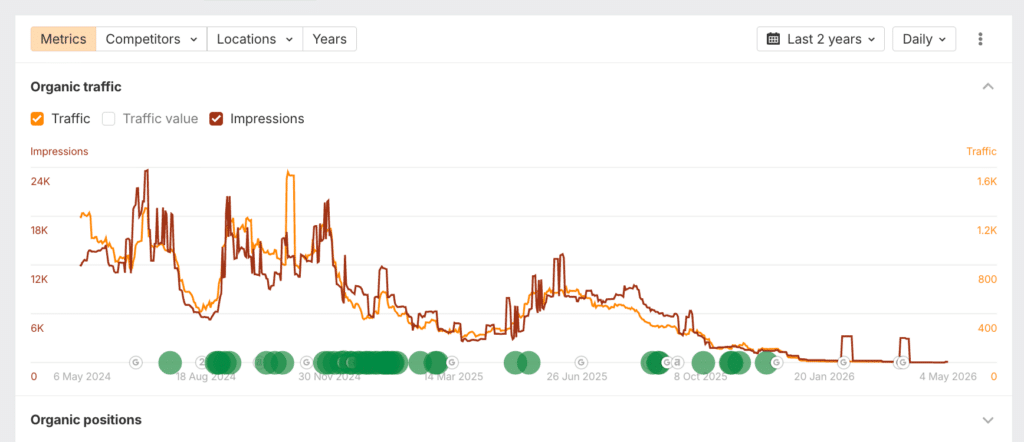This screenshot has height=442, width=1024.
Task: Select the Metrics tab
Action: (x=63, y=39)
